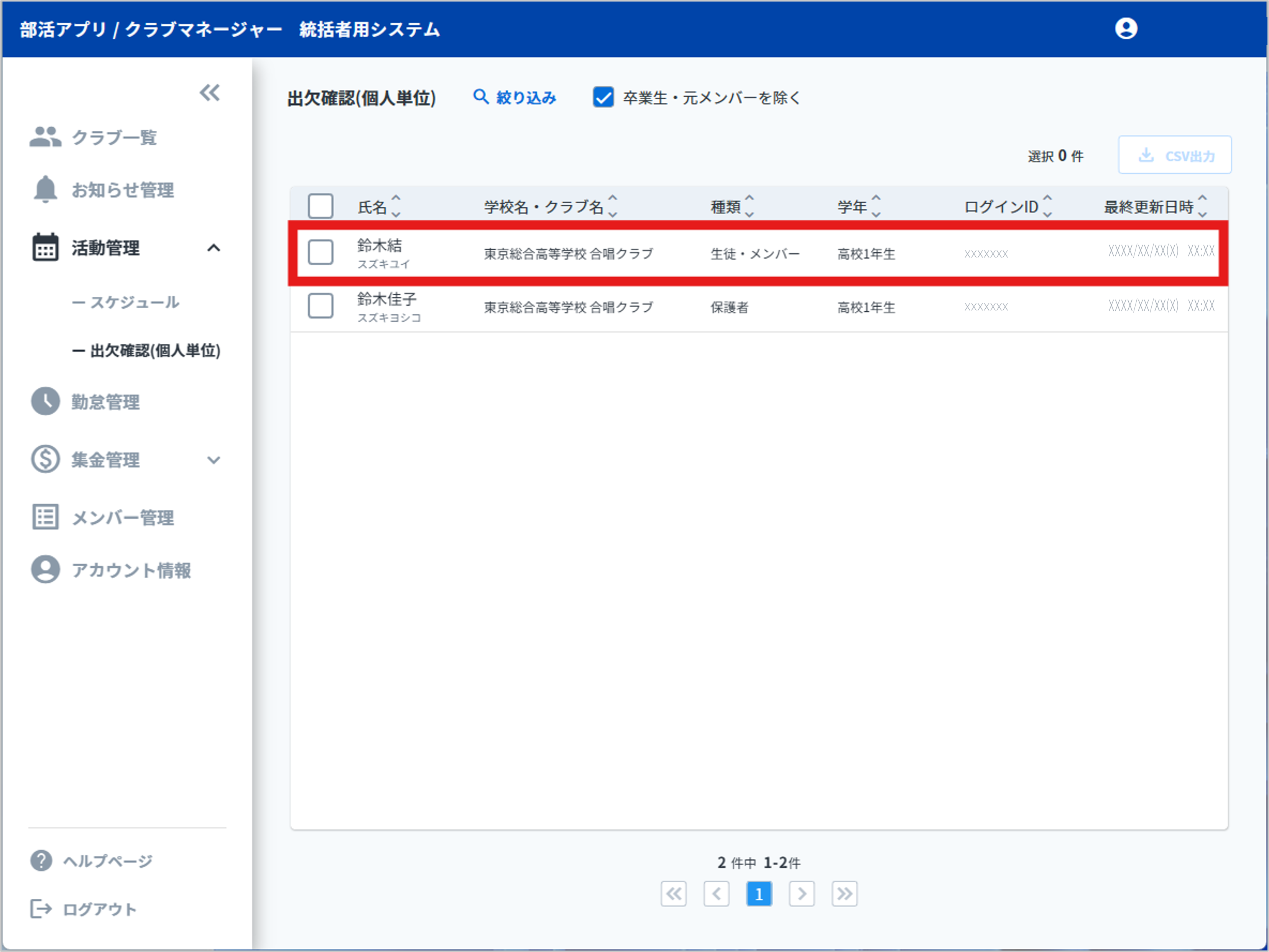Open お知らせ管理 in sidebar
Image resolution: width=1269 pixels, height=952 pixels.
[122, 190]
